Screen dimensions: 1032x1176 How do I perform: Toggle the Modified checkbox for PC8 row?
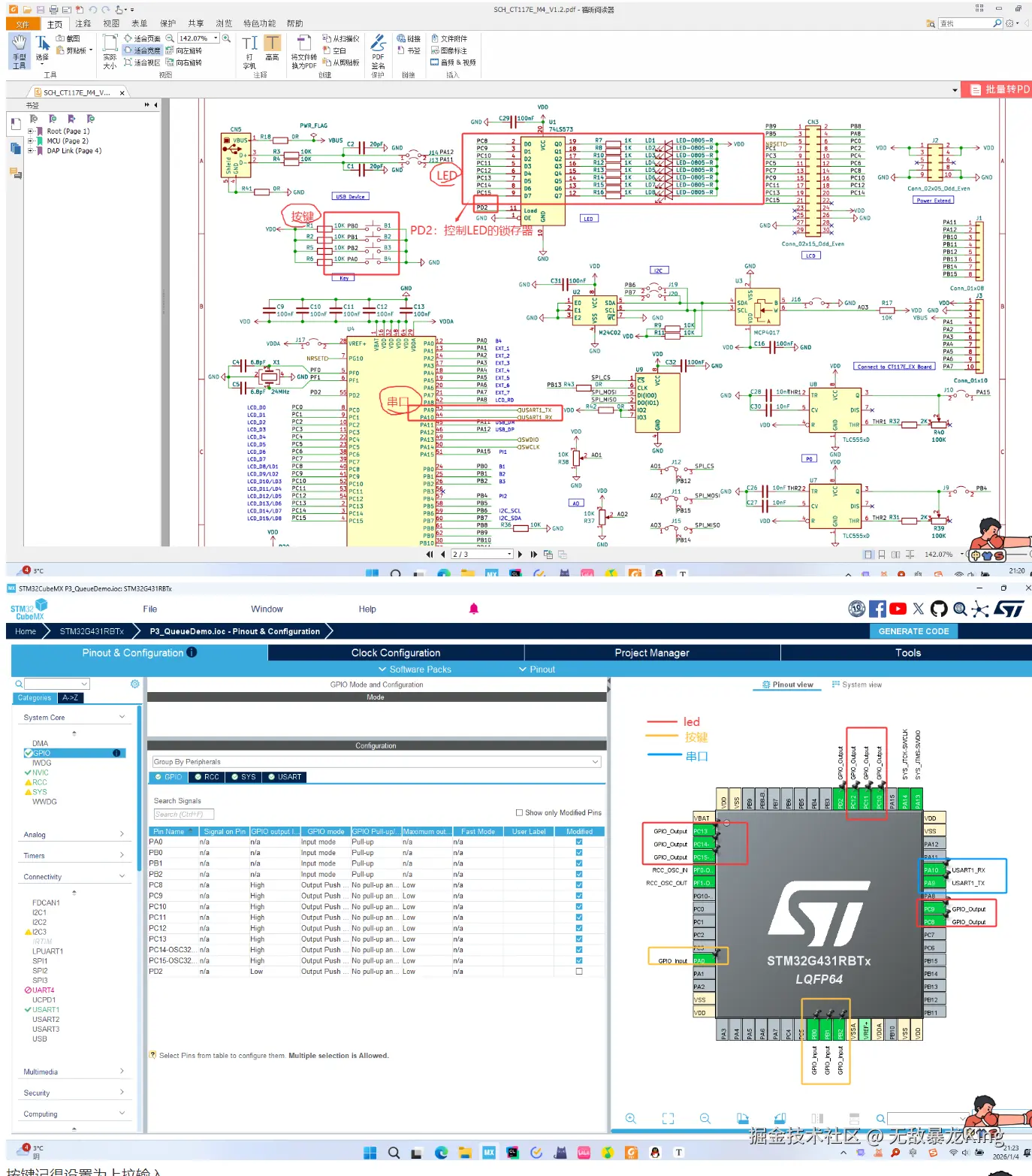pos(579,885)
